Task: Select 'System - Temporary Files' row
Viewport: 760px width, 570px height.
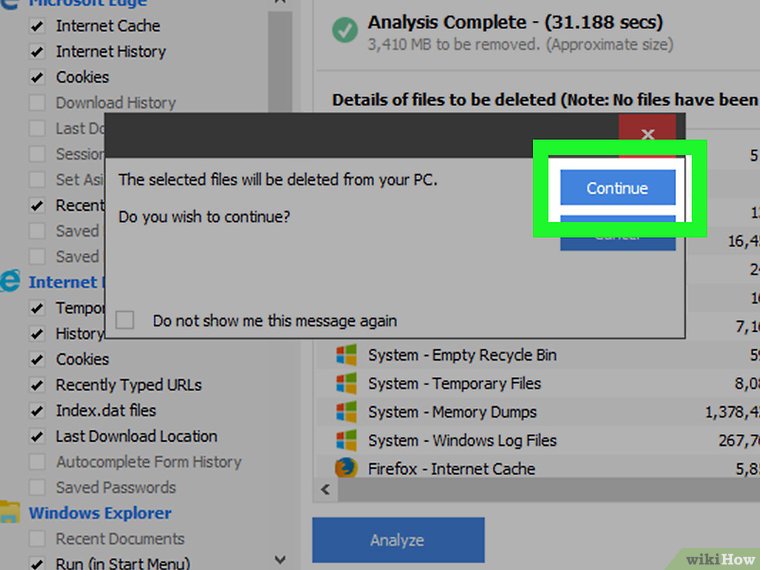Action: 538,383
